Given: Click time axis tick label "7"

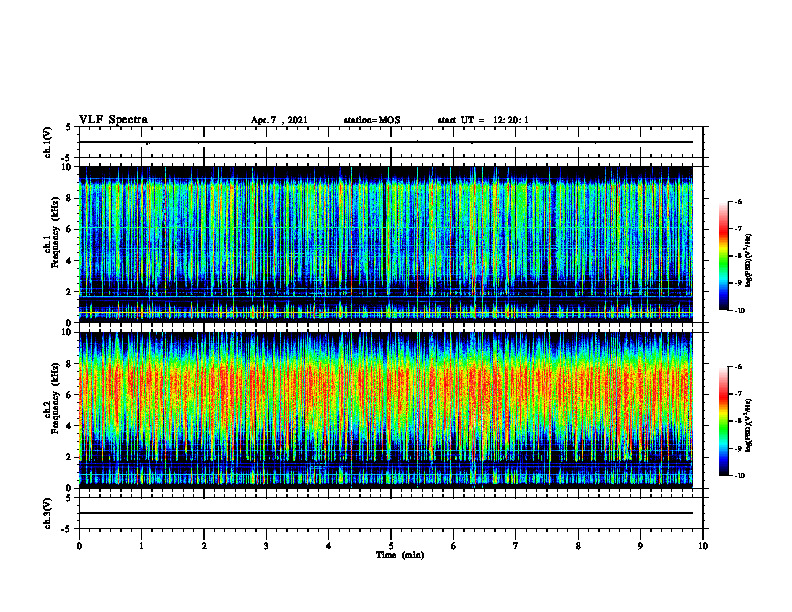Looking at the screenshot, I should (516, 546).
